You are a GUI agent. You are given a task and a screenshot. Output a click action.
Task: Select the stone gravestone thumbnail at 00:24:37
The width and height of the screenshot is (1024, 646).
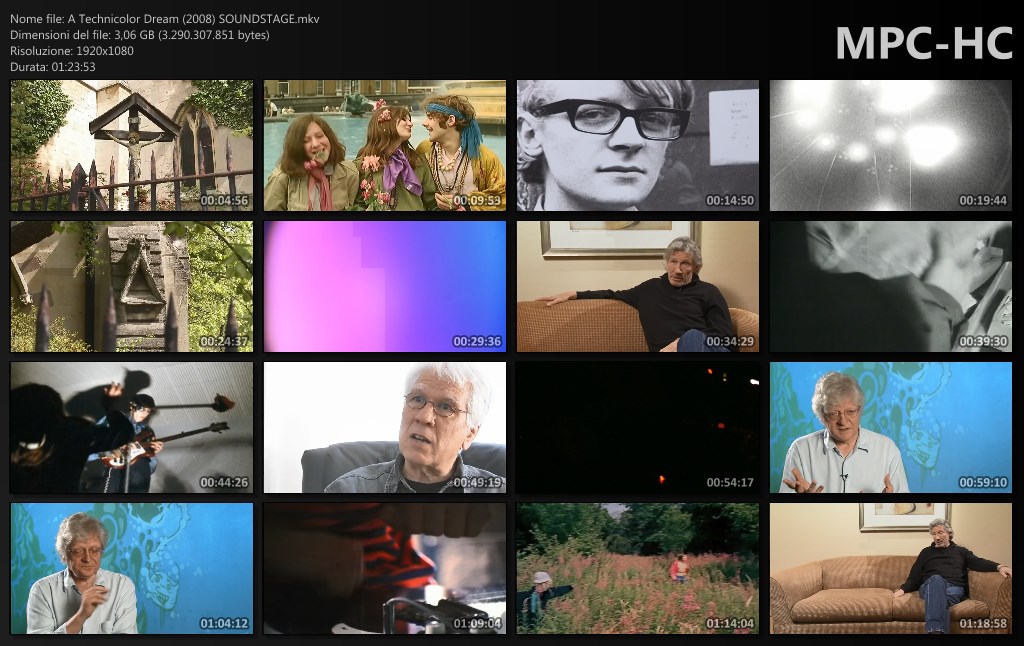tap(132, 287)
